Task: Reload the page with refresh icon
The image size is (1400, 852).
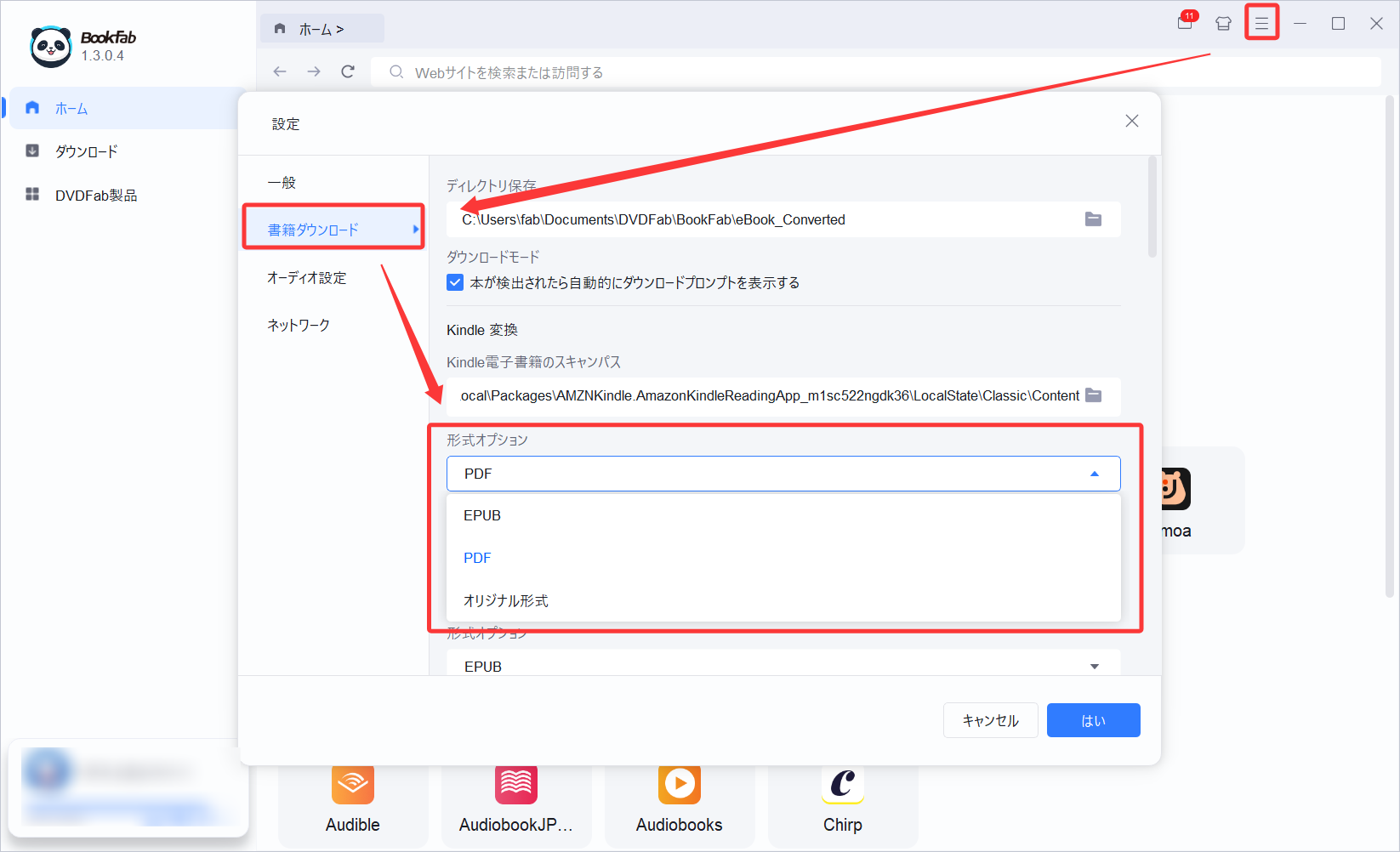Action: (x=348, y=71)
